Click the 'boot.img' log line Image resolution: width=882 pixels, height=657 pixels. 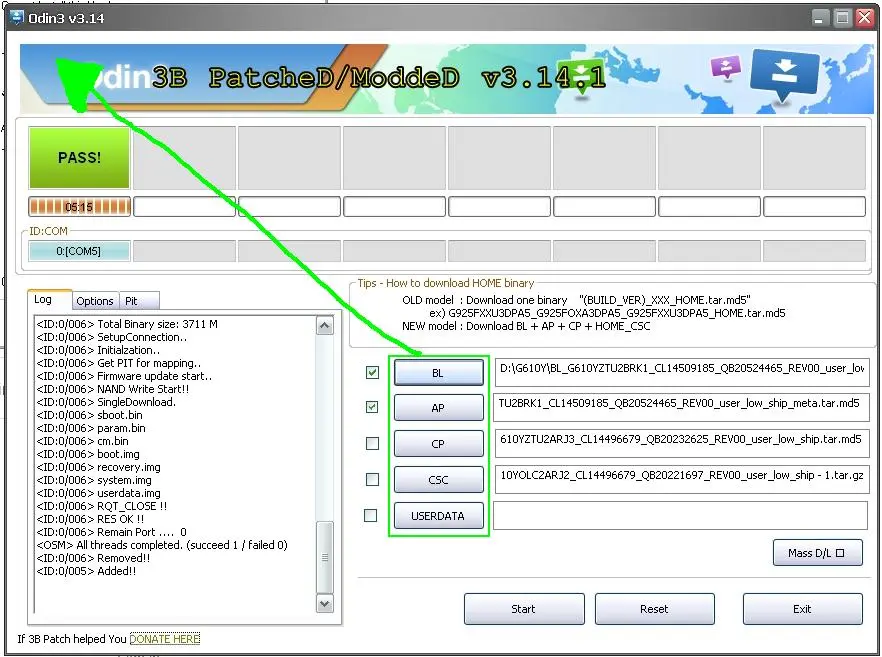click(88, 454)
